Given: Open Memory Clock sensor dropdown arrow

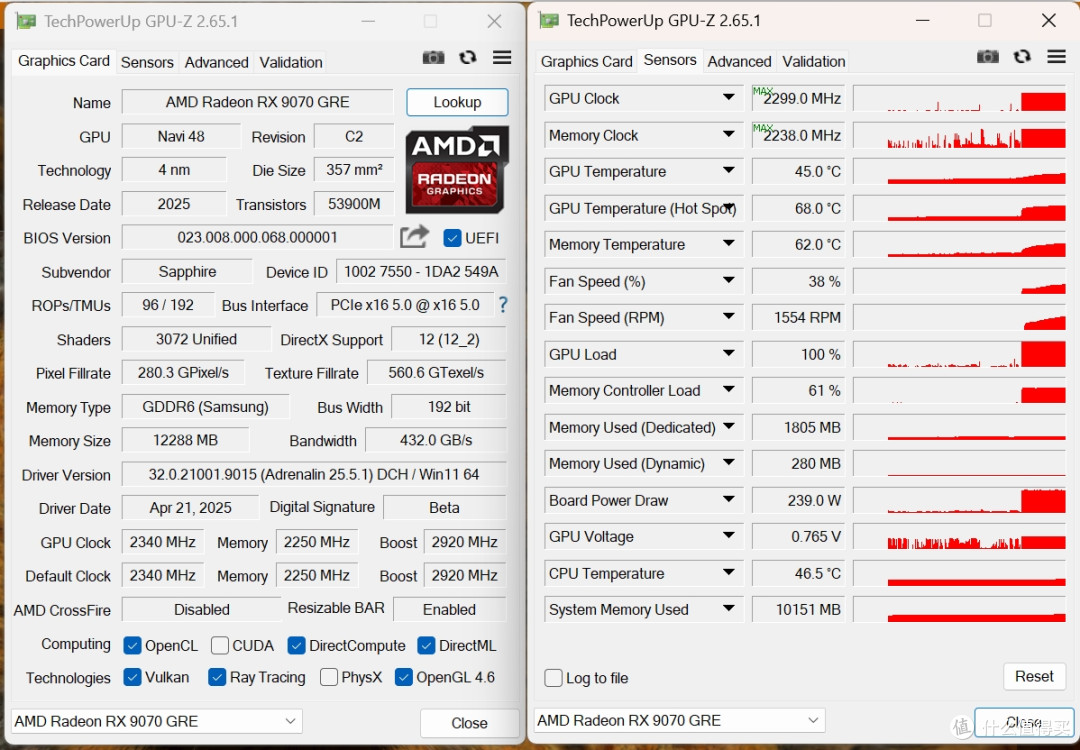Looking at the screenshot, I should coord(728,134).
